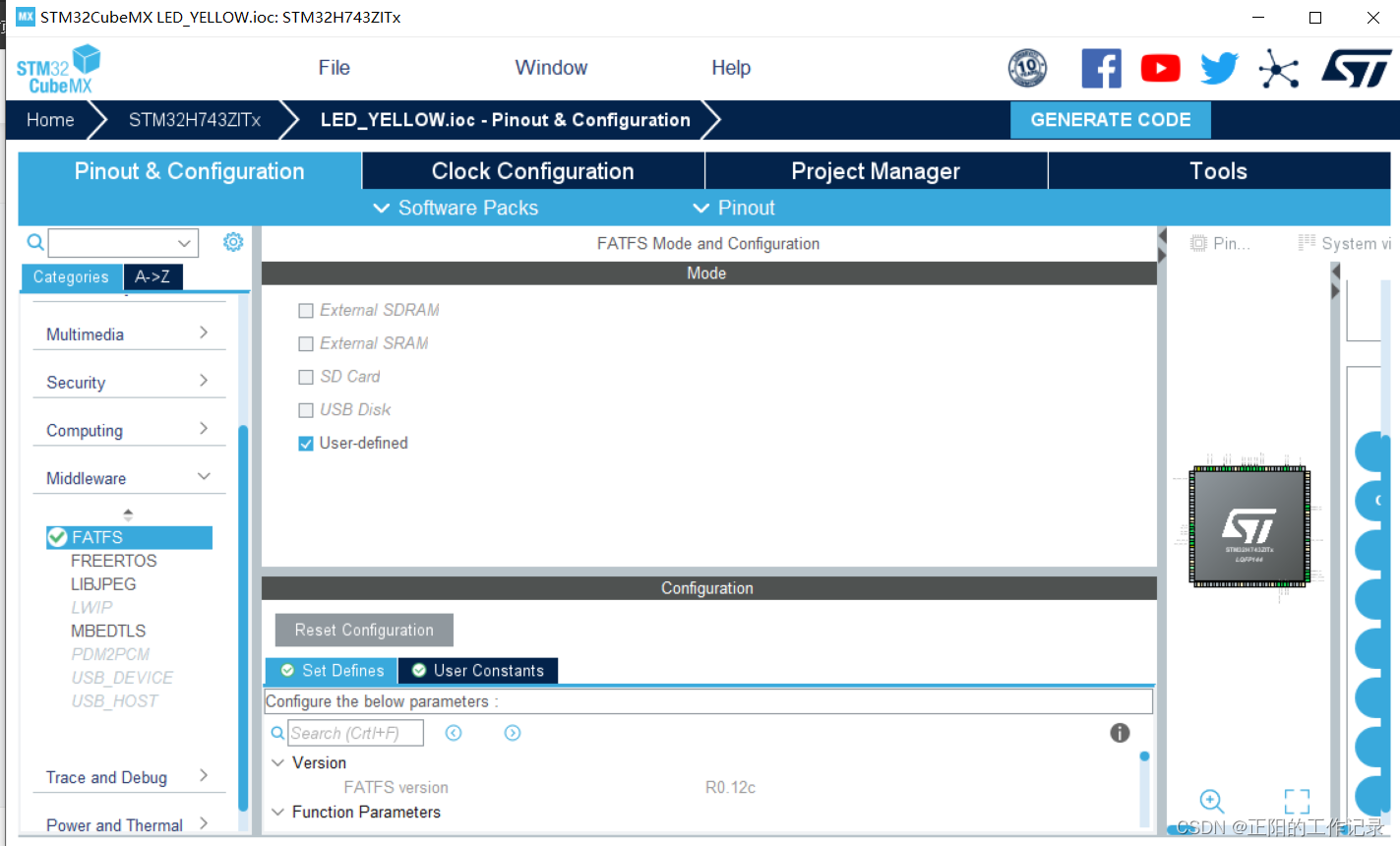The width and height of the screenshot is (1400, 846).
Task: Open the Facebook page icon
Action: tap(1101, 68)
